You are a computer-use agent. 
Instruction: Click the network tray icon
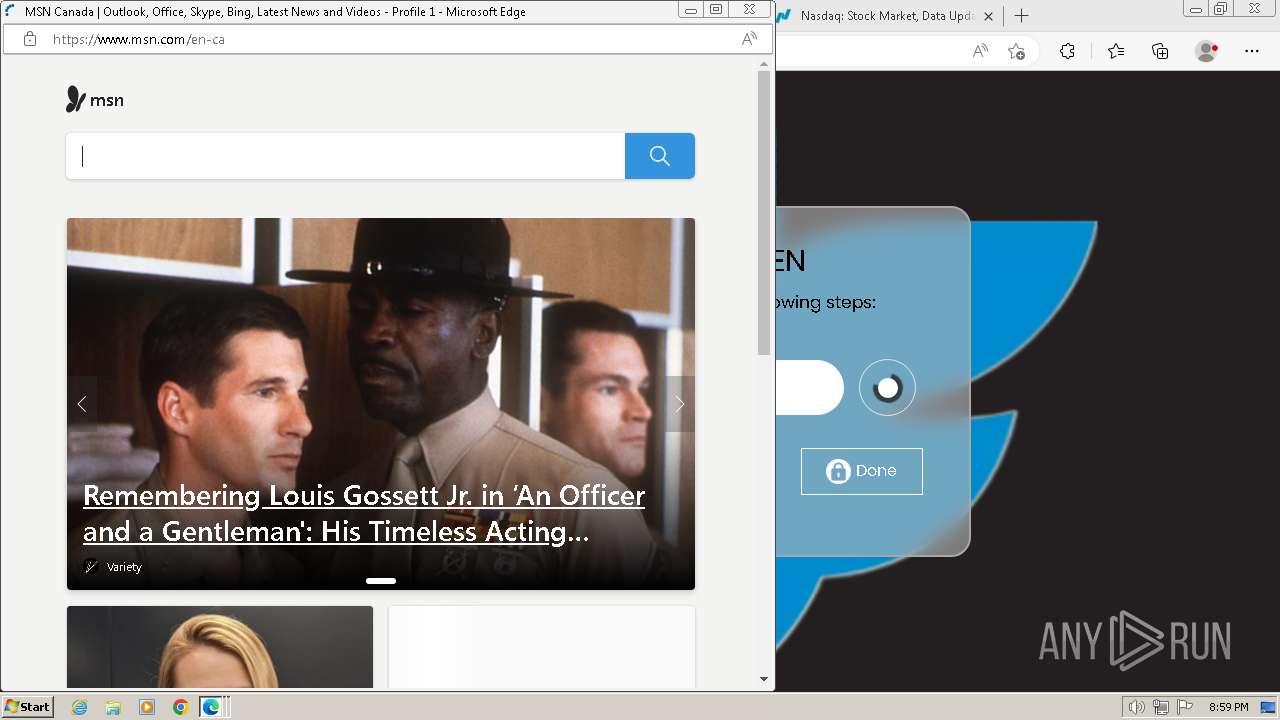tap(1161, 707)
